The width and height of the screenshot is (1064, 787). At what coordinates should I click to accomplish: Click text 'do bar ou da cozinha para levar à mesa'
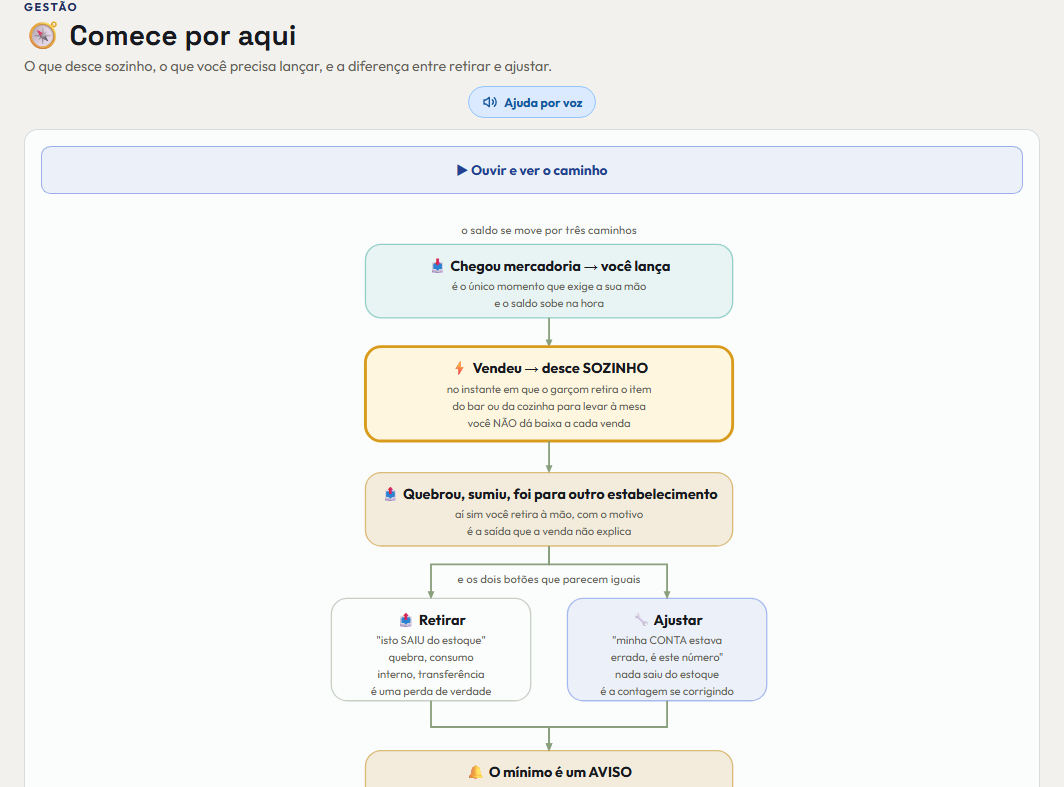click(x=549, y=406)
